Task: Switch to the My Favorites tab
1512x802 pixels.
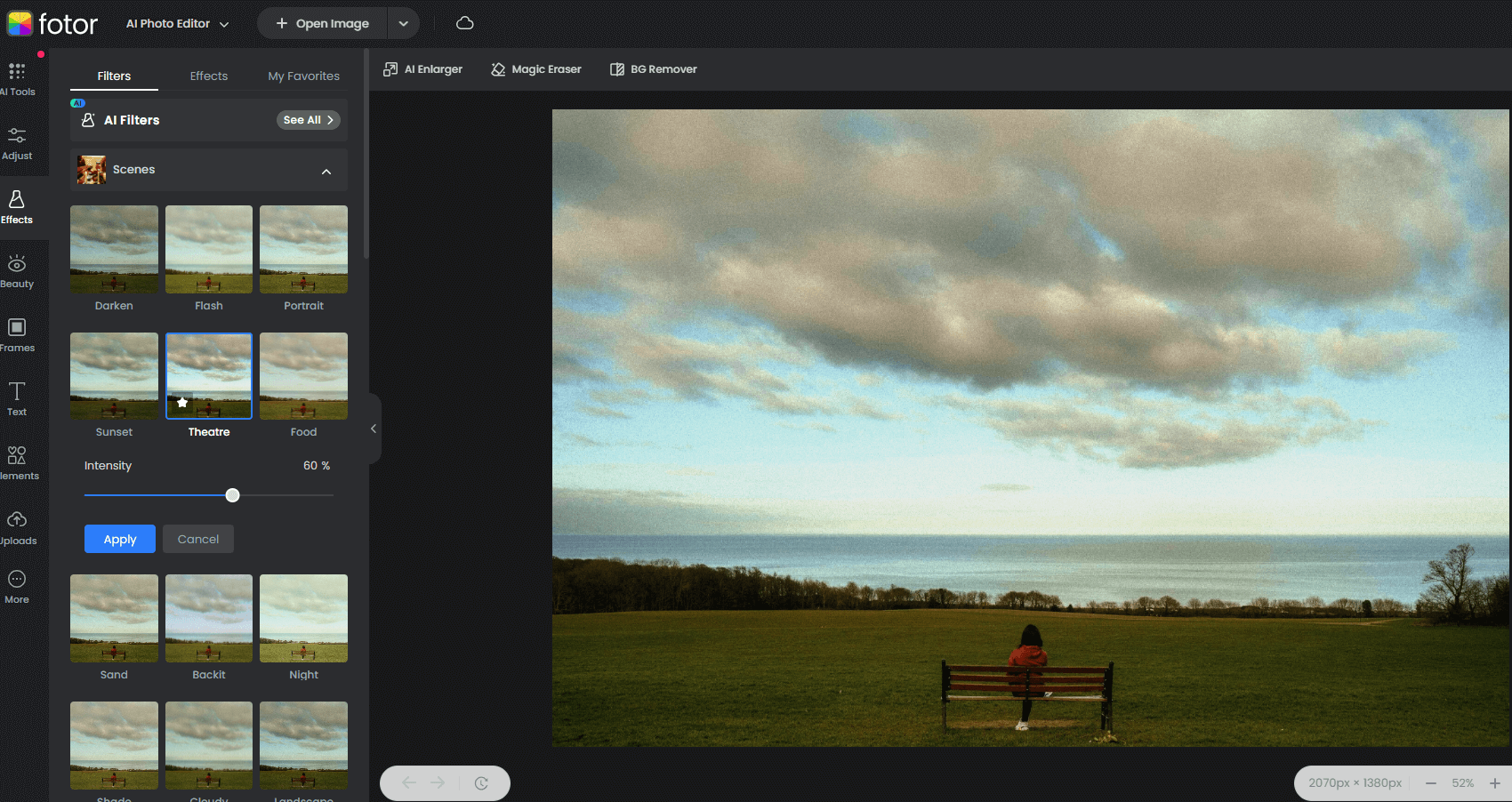Action: pos(303,76)
